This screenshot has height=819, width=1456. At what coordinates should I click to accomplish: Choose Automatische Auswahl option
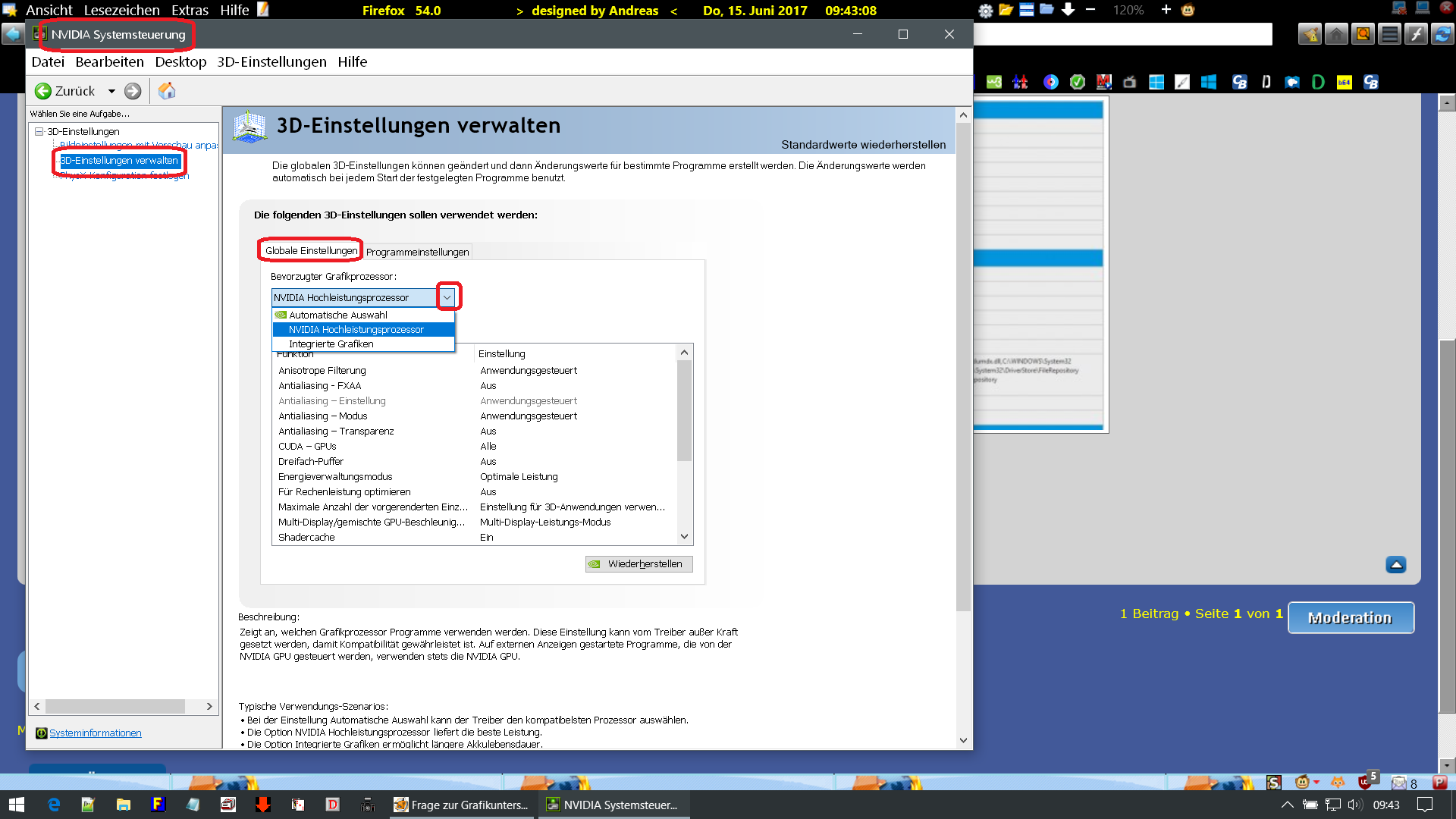pyautogui.click(x=337, y=315)
